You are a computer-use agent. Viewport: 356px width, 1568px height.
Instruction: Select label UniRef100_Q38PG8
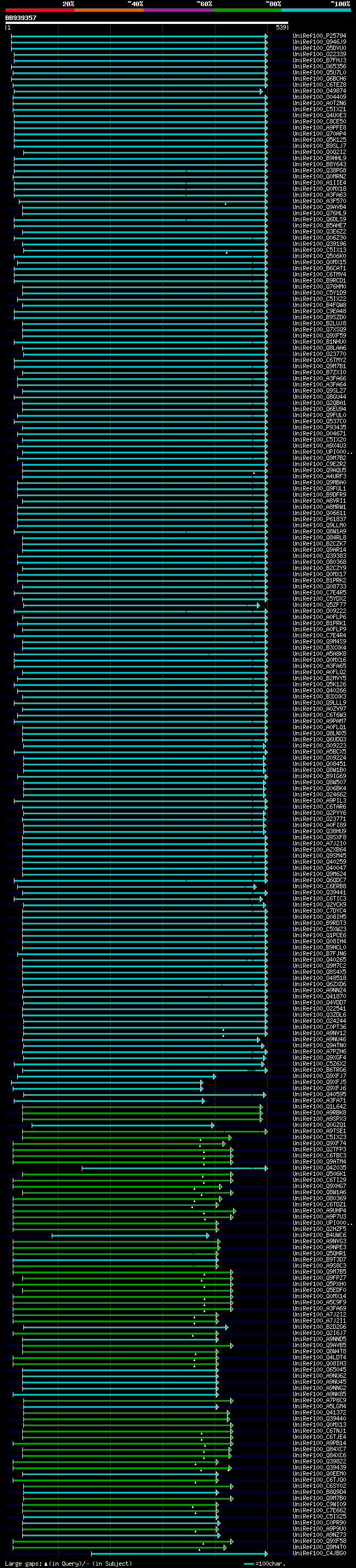[x=319, y=170]
